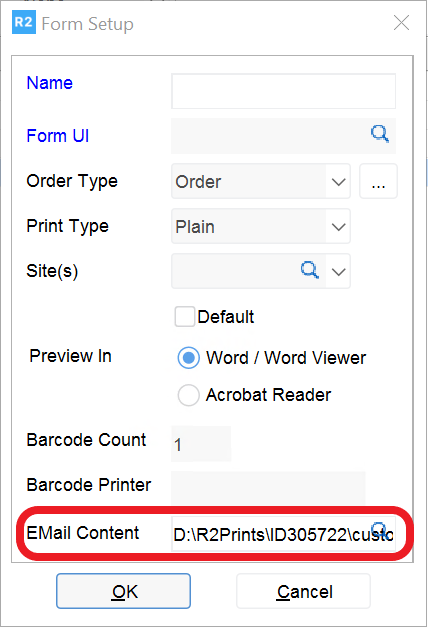Open Site(s) lookup via magnifier icon
The image size is (428, 628).
[309, 270]
